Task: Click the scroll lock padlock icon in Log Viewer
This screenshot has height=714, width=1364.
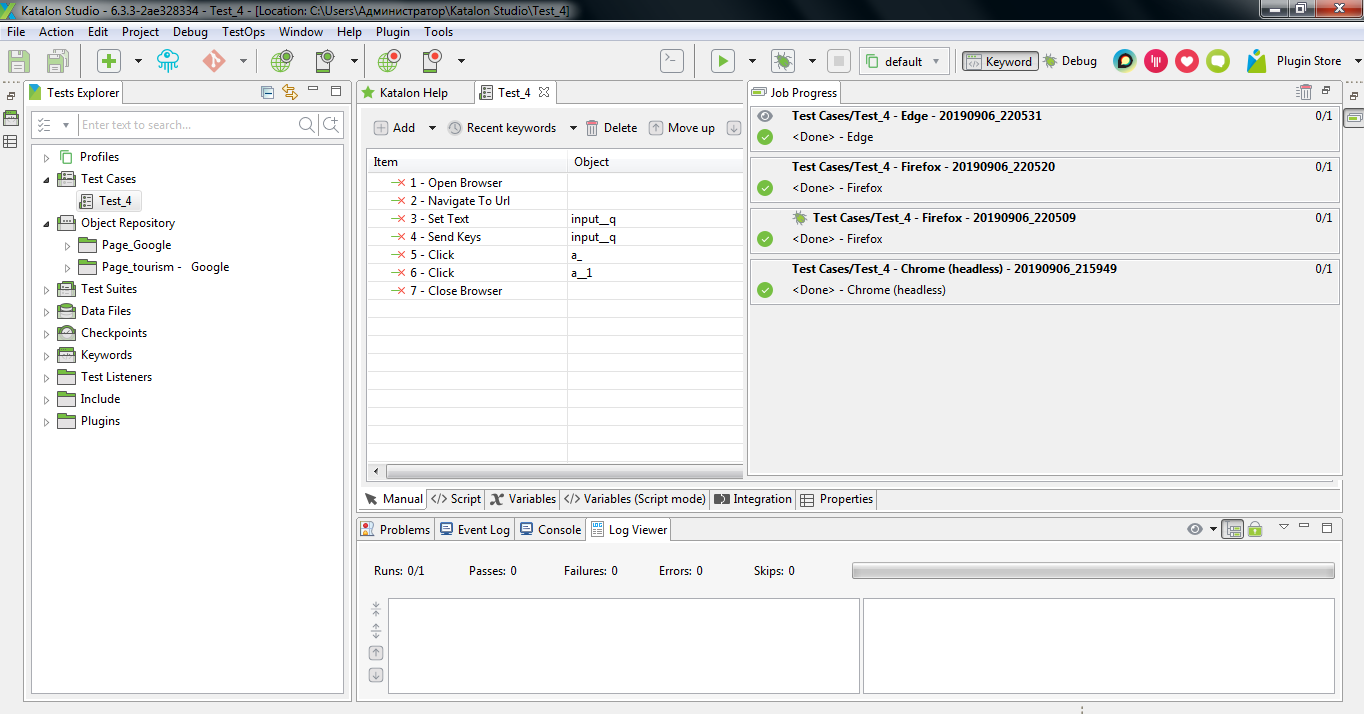Action: (x=1255, y=529)
